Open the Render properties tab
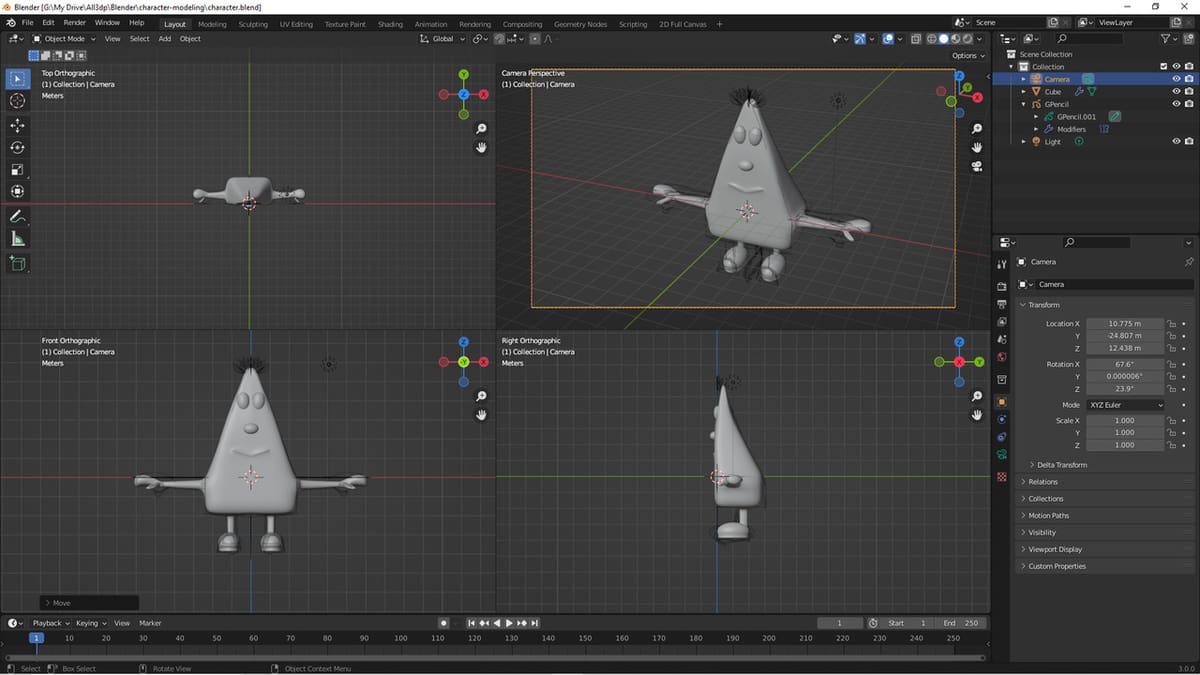 1002,287
